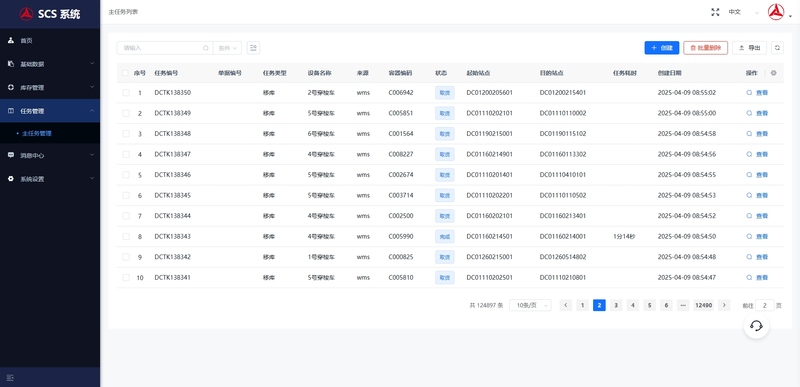Go to page 6
Screen dimensions: 800x387
[666, 305]
